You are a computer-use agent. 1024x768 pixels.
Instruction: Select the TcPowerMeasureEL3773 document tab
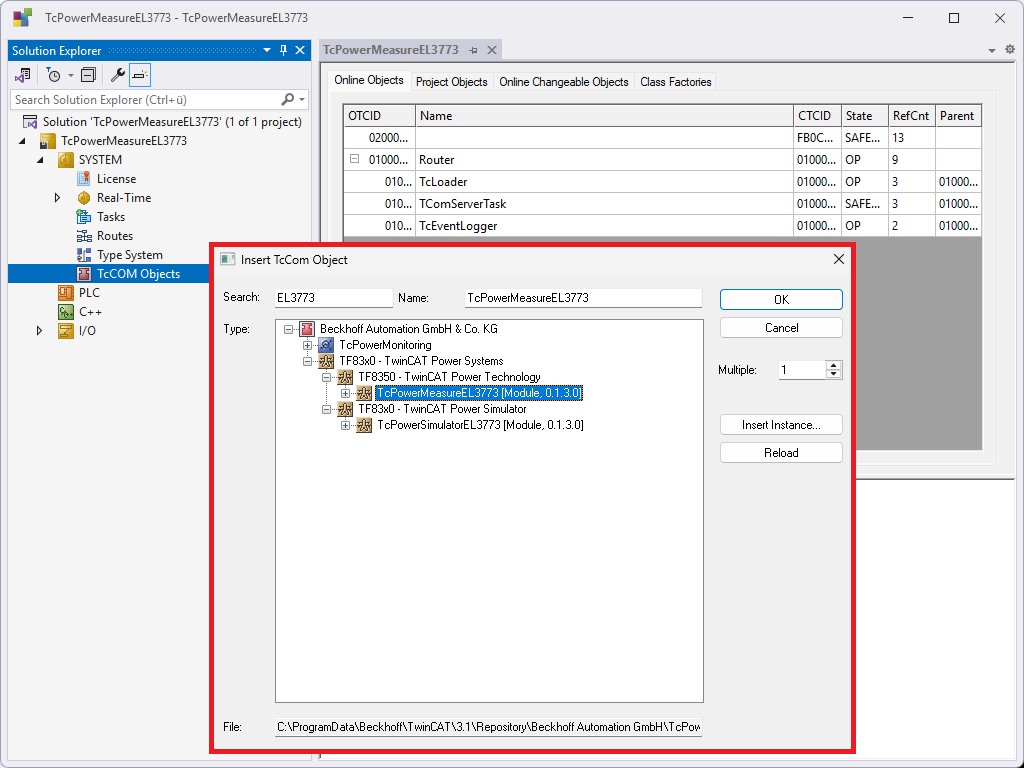pos(391,50)
